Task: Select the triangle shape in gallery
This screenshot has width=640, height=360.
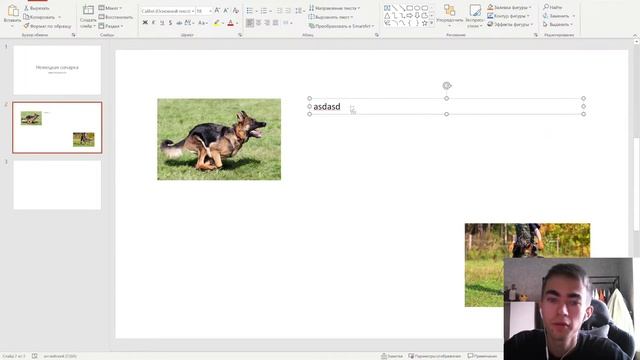Action: pyautogui.click(x=387, y=16)
